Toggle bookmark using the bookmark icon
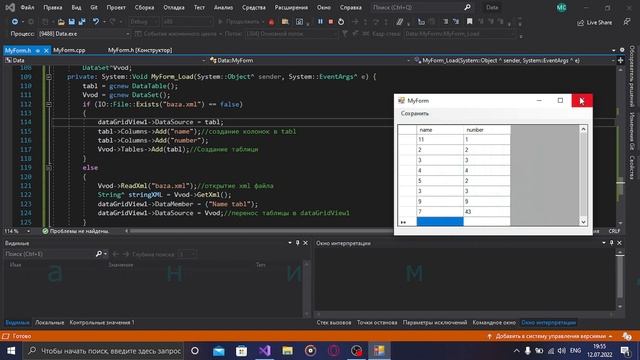Viewport: 640px width, 360px height. pyautogui.click(x=469, y=22)
